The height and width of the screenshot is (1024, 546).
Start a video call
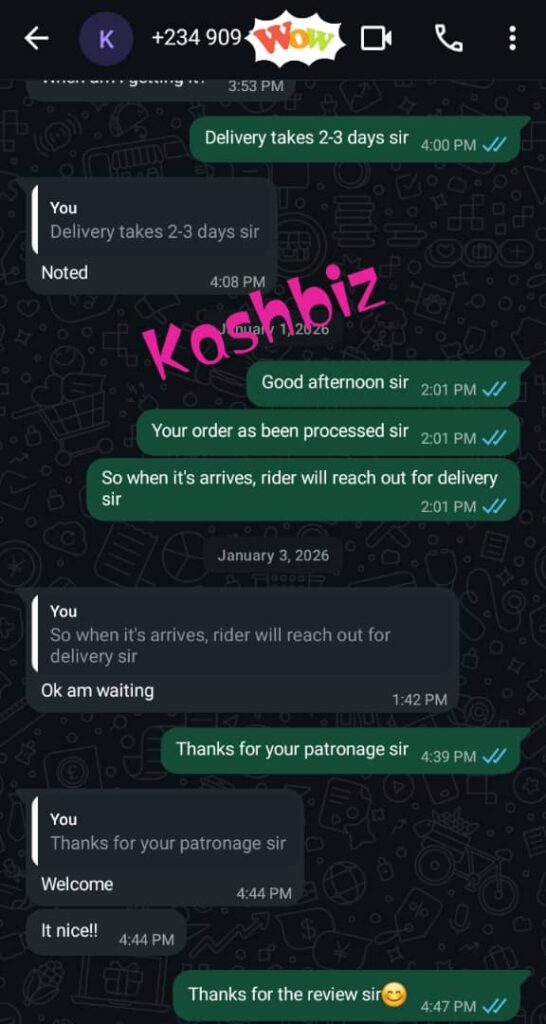376,39
